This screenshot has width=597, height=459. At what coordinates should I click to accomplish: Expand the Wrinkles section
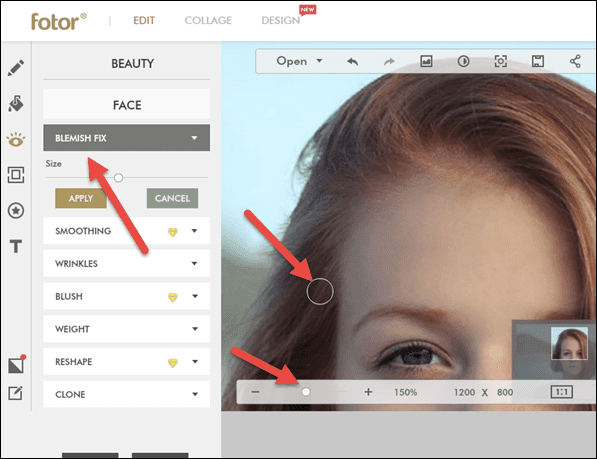pyautogui.click(x=126, y=263)
